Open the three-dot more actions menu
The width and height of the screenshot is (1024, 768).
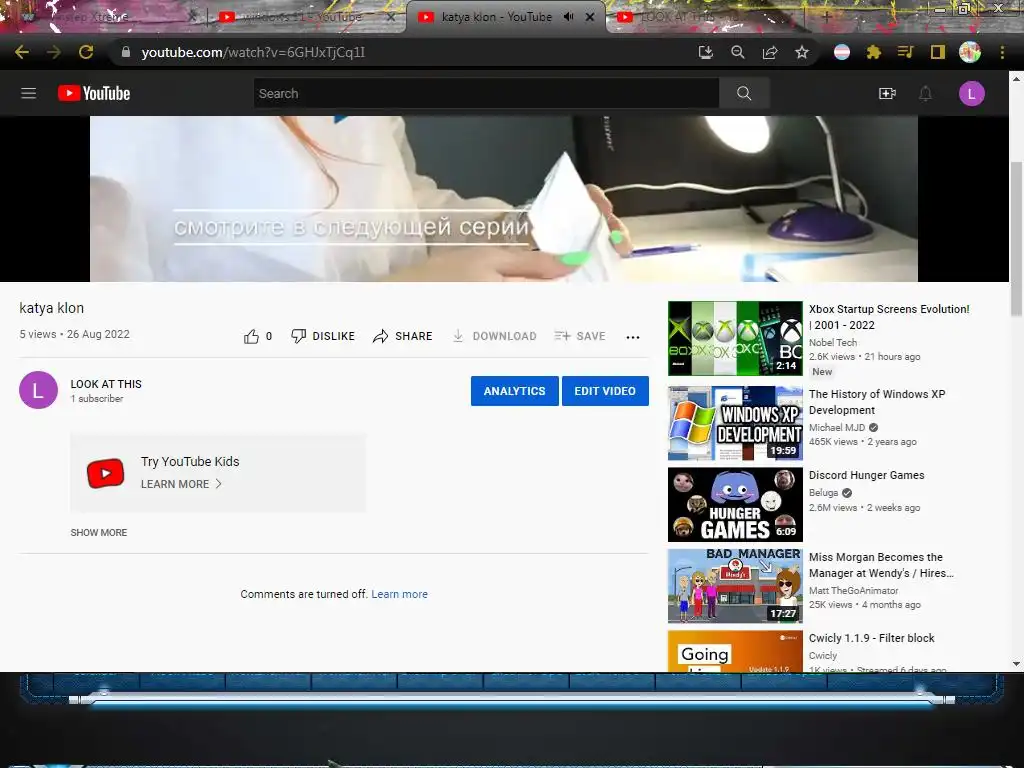[633, 337]
